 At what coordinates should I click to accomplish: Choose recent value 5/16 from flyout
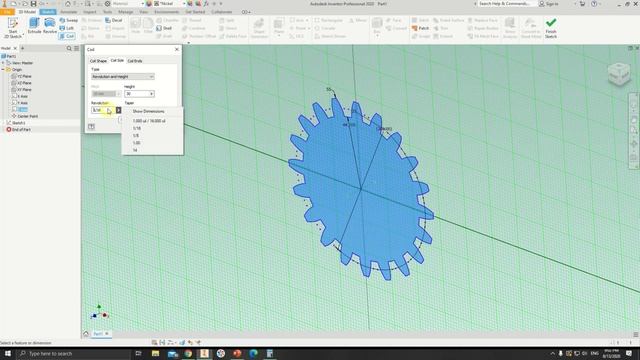coord(137,129)
